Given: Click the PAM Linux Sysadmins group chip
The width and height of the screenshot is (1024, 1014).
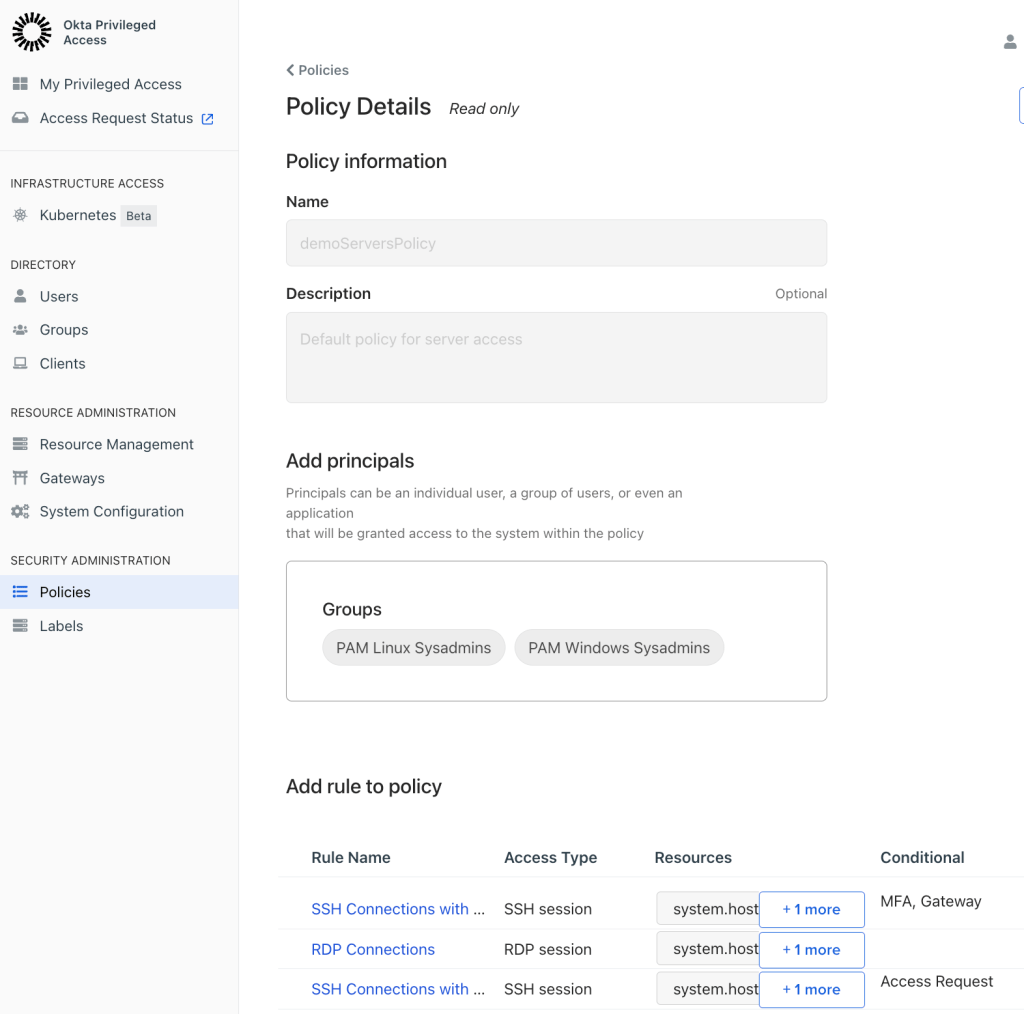Looking at the screenshot, I should 413,648.
